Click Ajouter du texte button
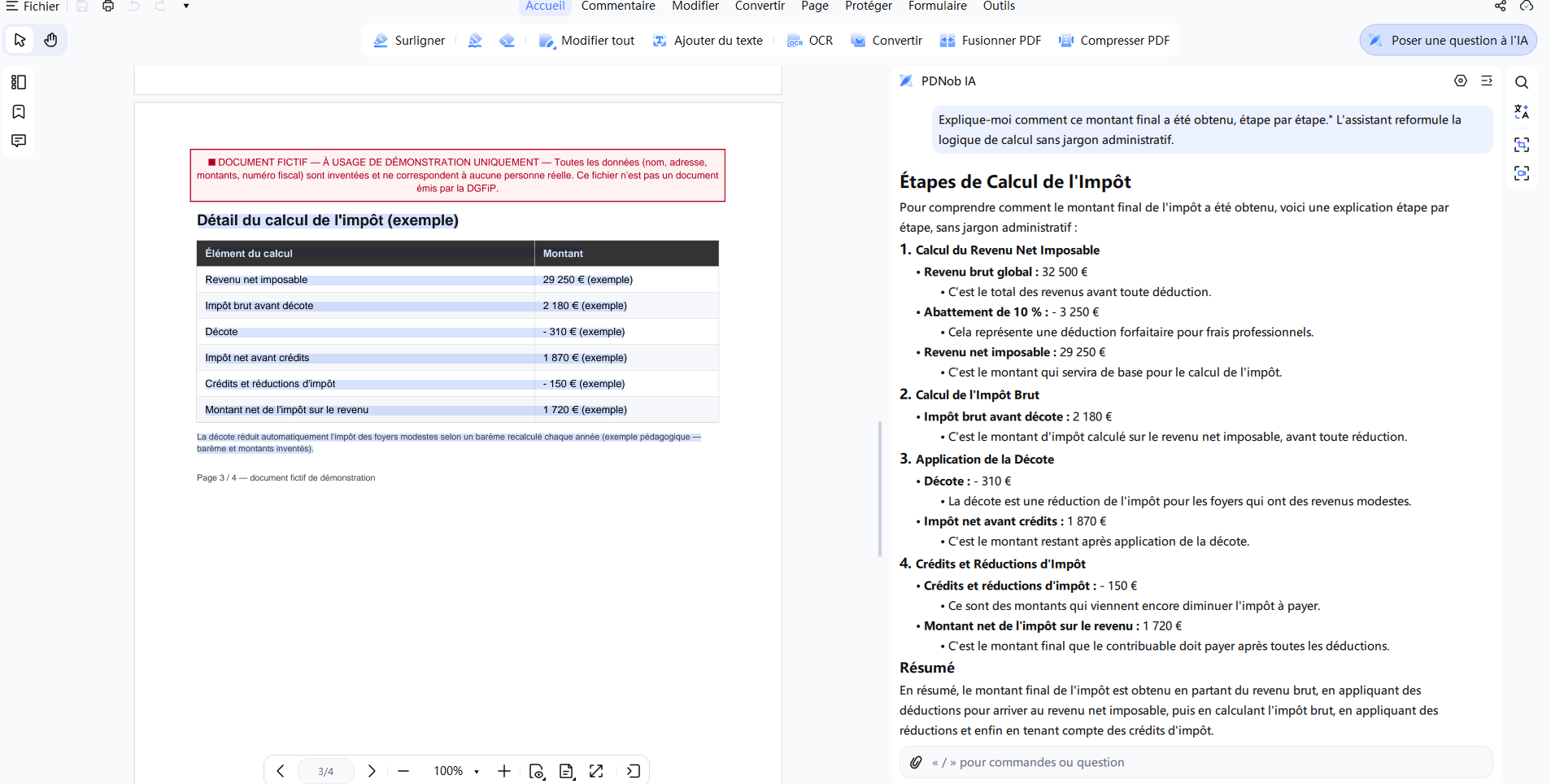This screenshot has width=1551, height=784. pos(708,41)
